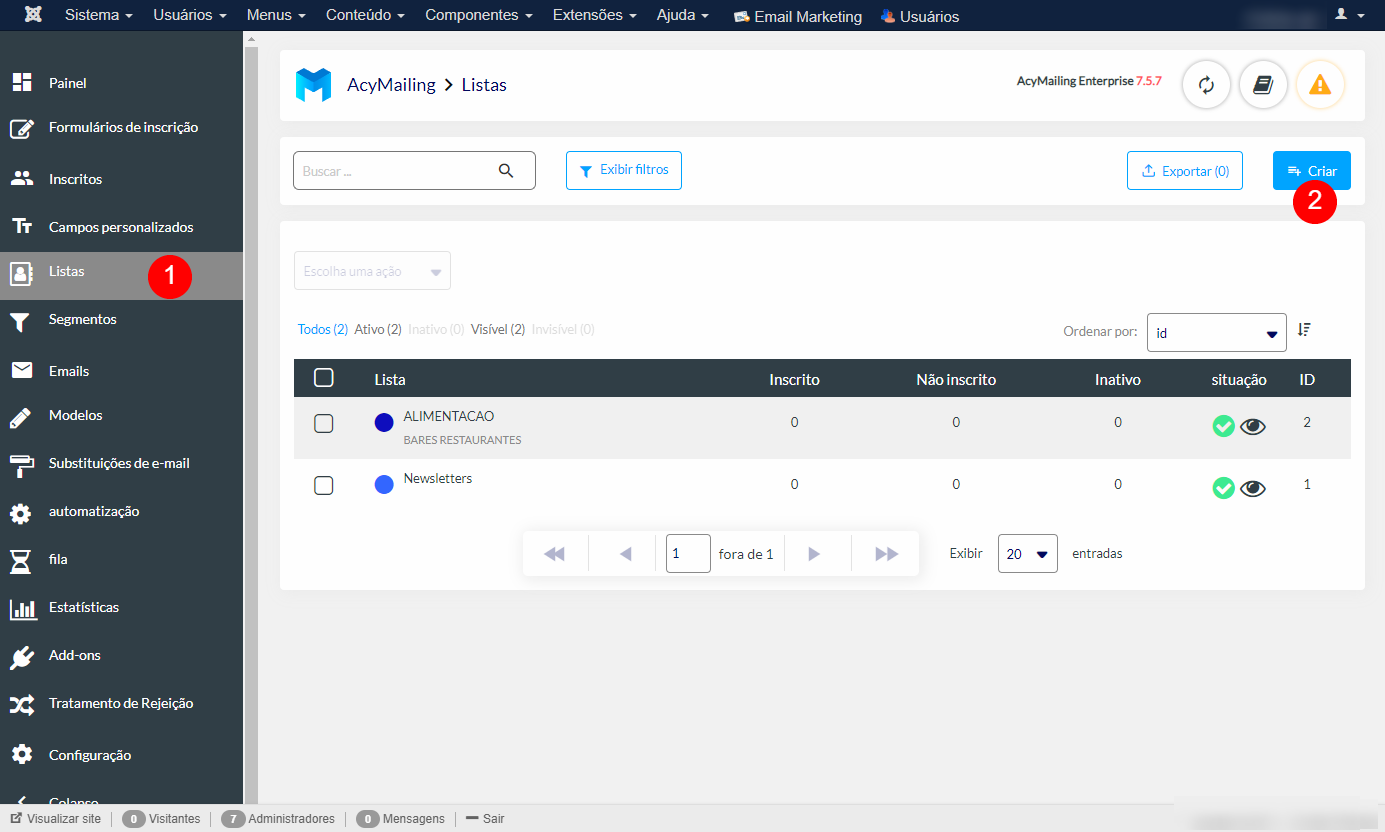This screenshot has width=1385, height=832.
Task: Click the Criar button
Action: [1311, 171]
